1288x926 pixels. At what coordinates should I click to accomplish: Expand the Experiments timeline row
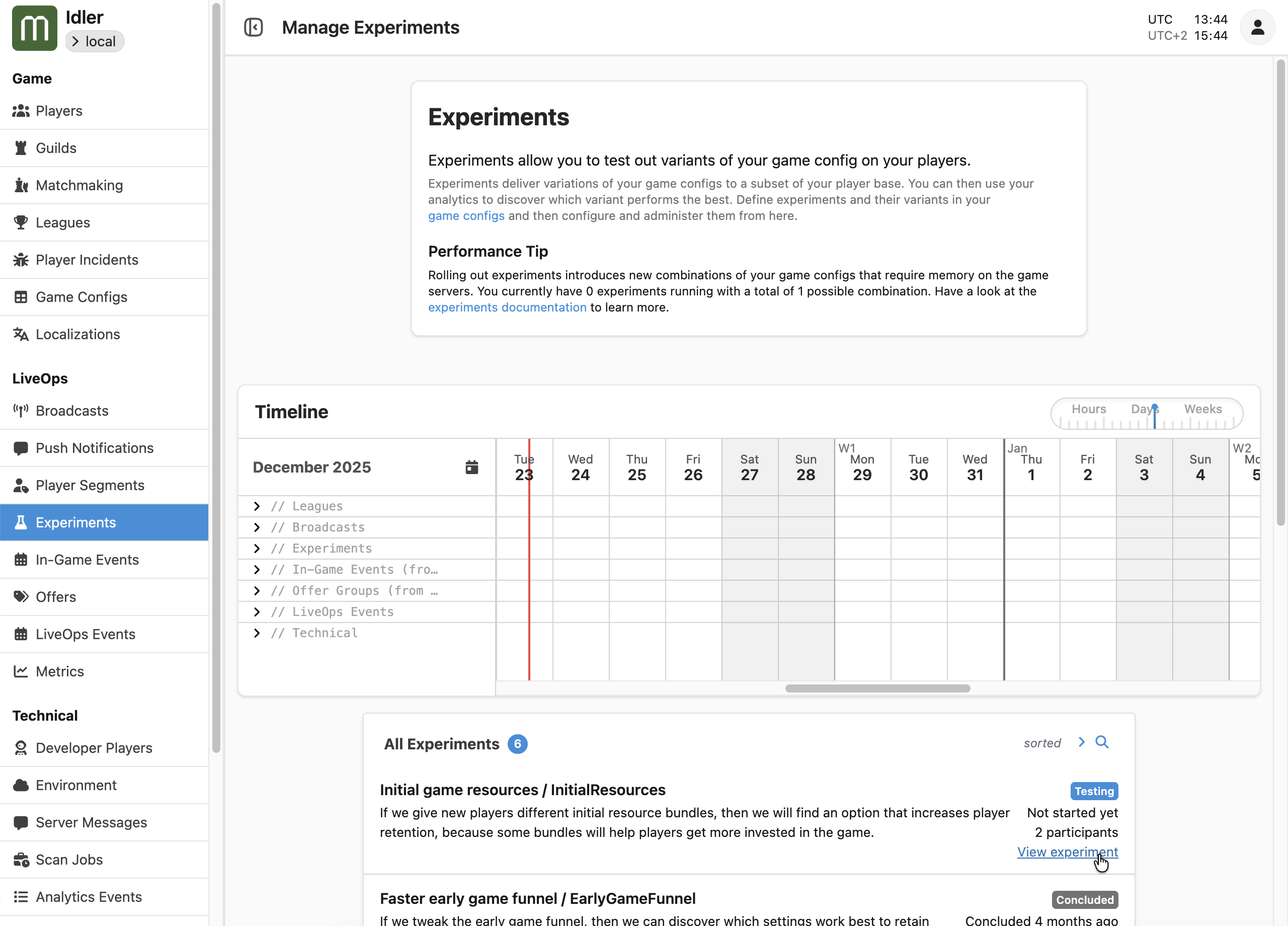coord(257,548)
